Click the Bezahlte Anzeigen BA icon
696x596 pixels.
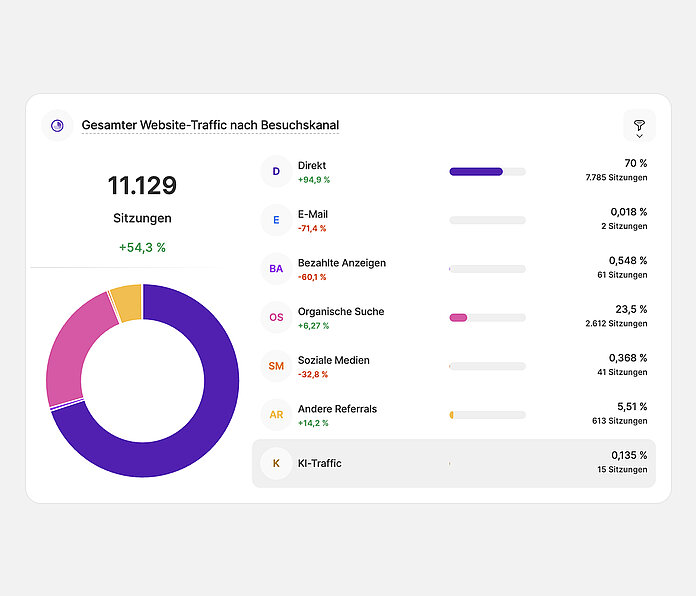coord(276,269)
